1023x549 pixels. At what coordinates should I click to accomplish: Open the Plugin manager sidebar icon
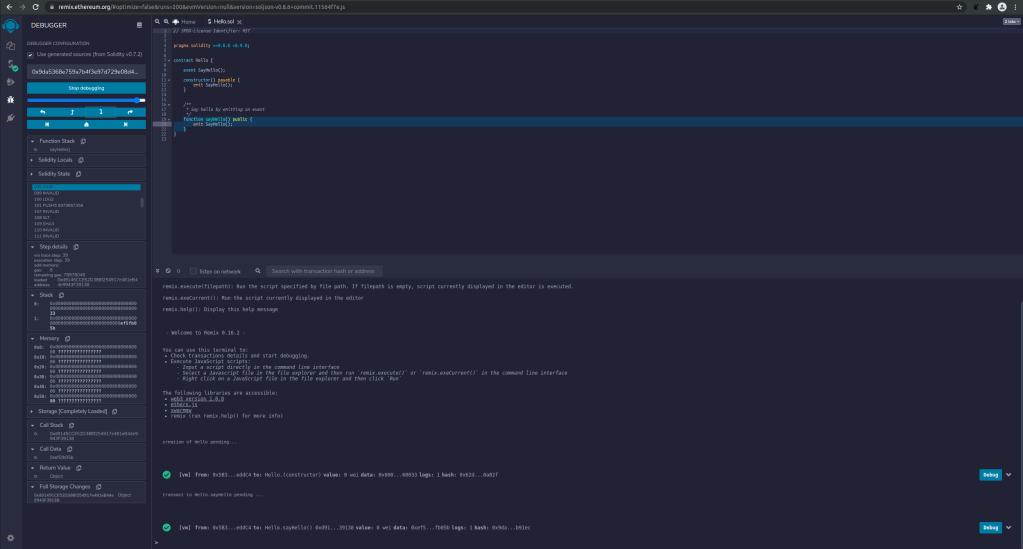pyautogui.click(x=11, y=118)
